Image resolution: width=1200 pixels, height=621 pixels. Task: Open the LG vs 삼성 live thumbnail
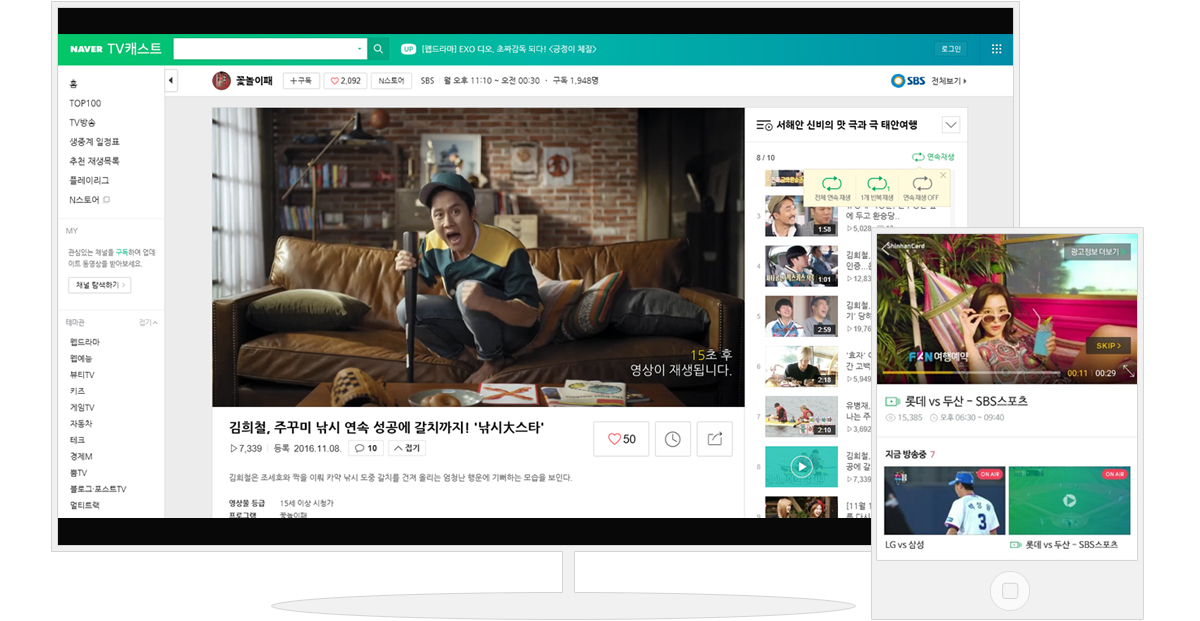944,500
